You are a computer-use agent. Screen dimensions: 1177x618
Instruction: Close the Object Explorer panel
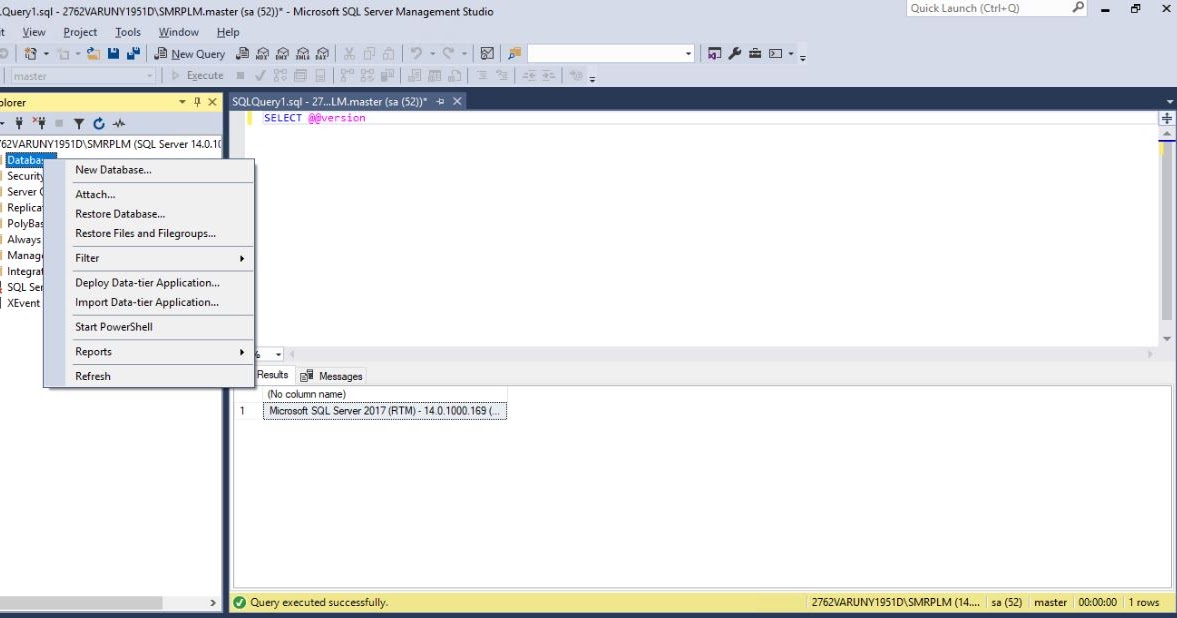click(x=212, y=102)
